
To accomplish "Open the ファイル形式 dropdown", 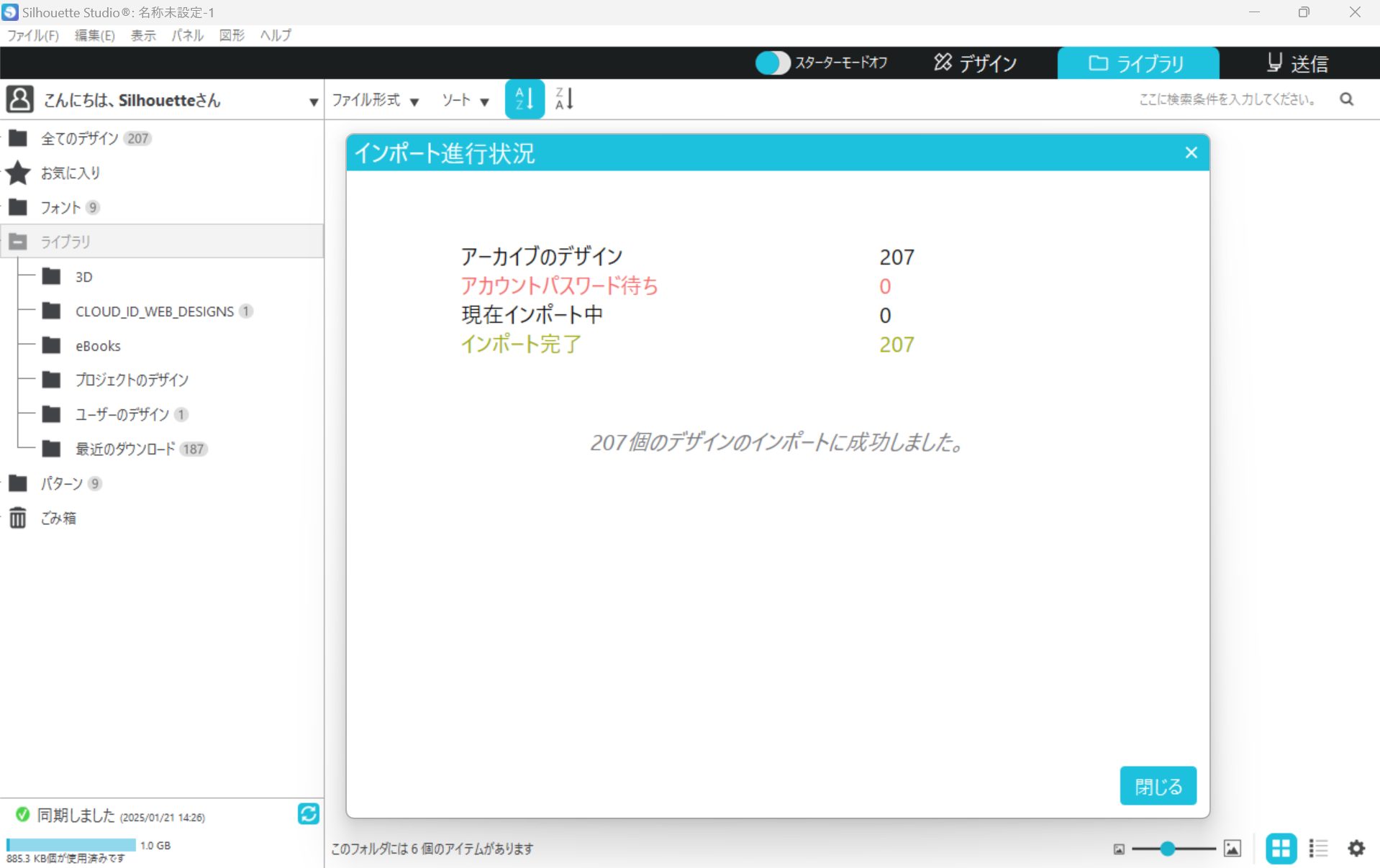I will pos(375,100).
